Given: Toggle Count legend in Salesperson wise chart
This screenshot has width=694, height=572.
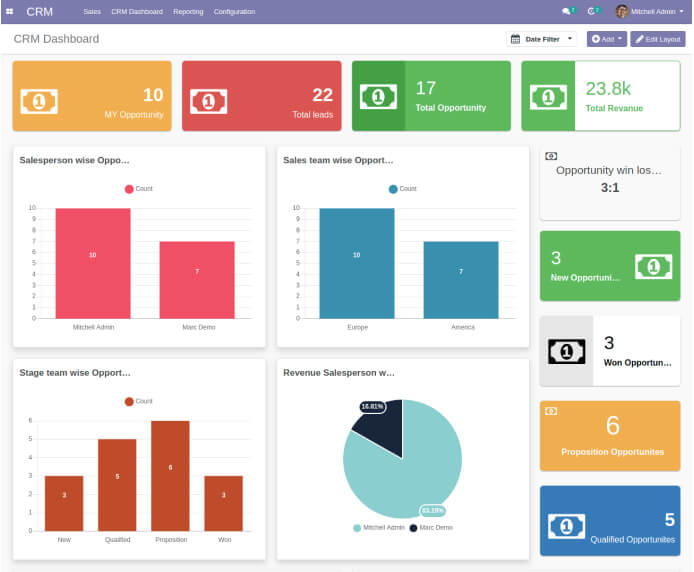Looking at the screenshot, I should coord(138,188).
